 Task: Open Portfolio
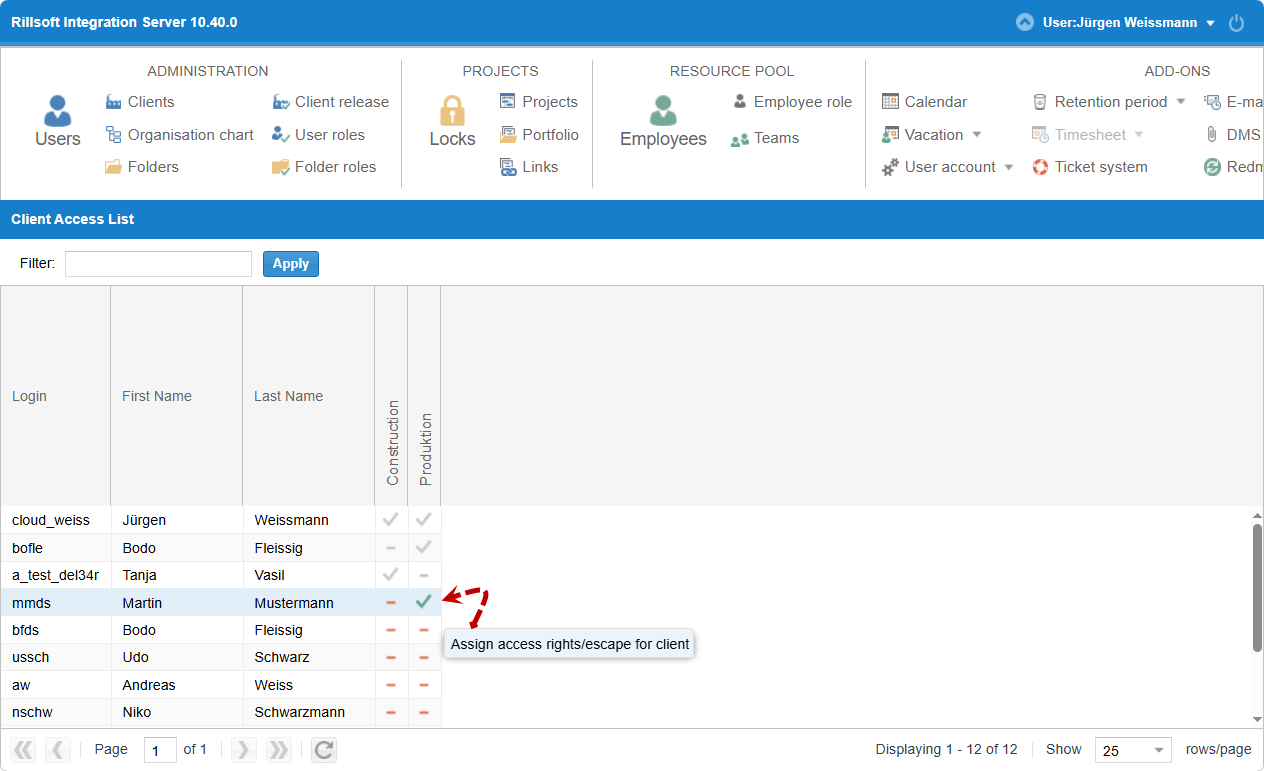coord(539,135)
